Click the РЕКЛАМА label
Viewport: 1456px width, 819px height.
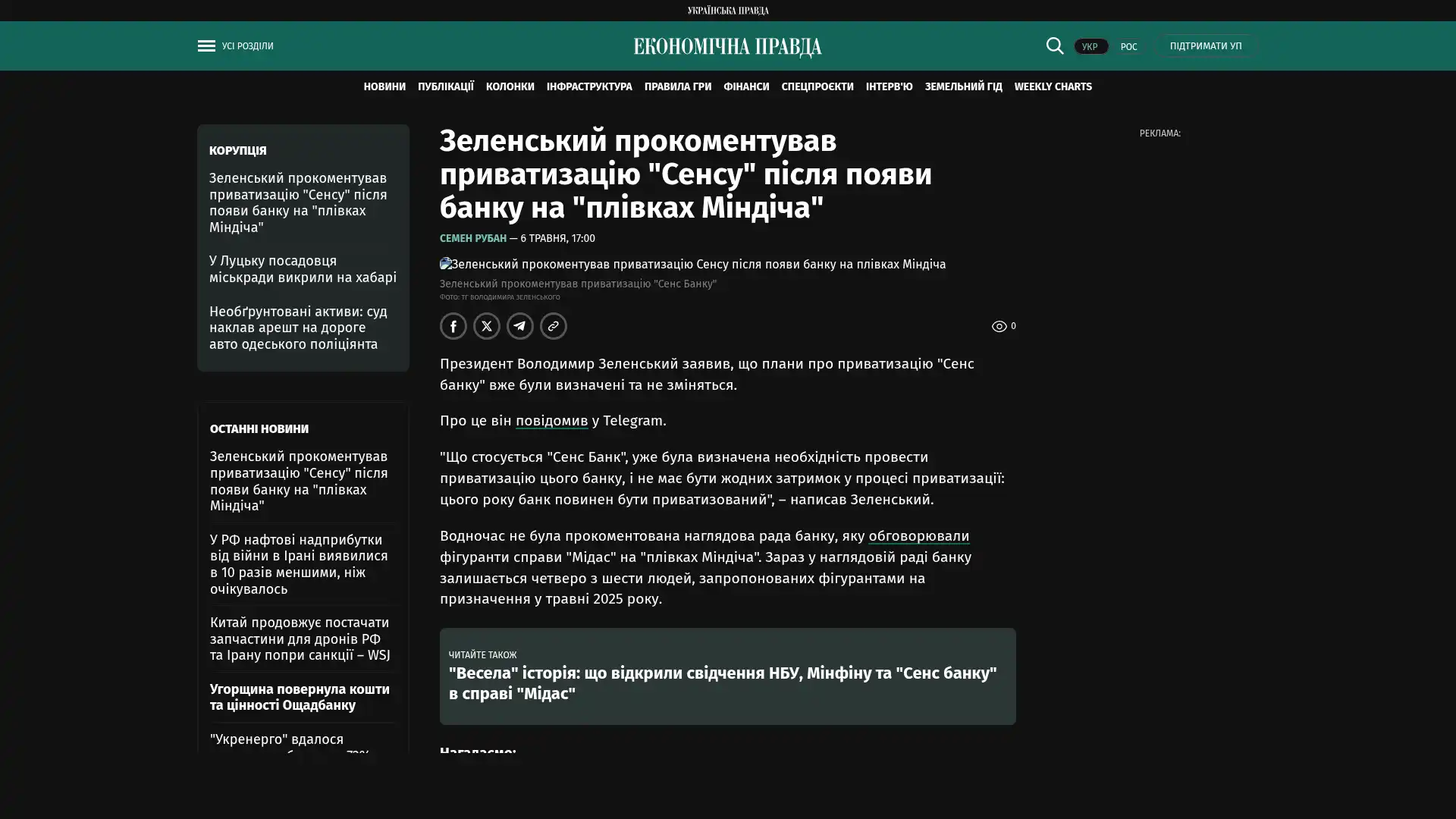[x=1159, y=133]
